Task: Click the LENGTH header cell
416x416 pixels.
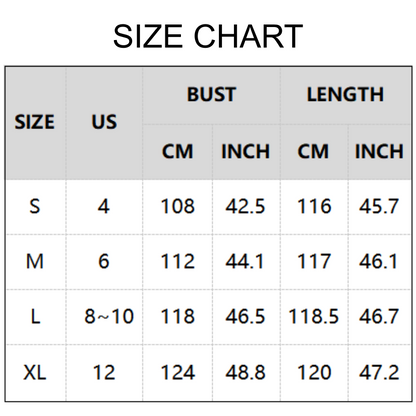Action: (x=345, y=94)
